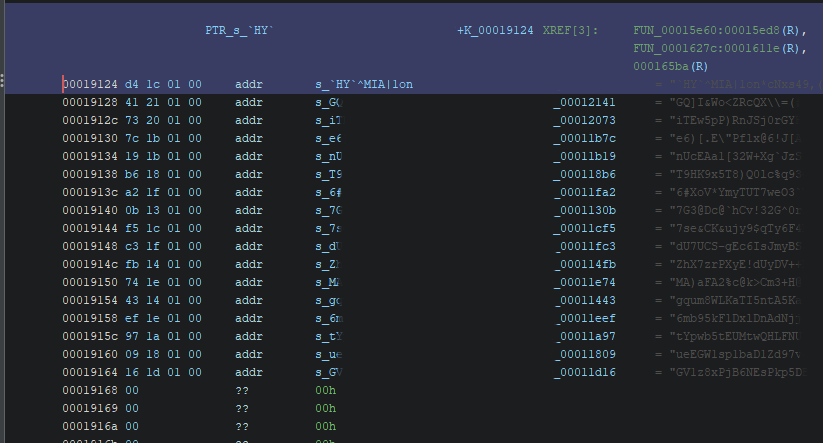Select address 00019154
Screen dimensions: 823x443
[x=90, y=300]
